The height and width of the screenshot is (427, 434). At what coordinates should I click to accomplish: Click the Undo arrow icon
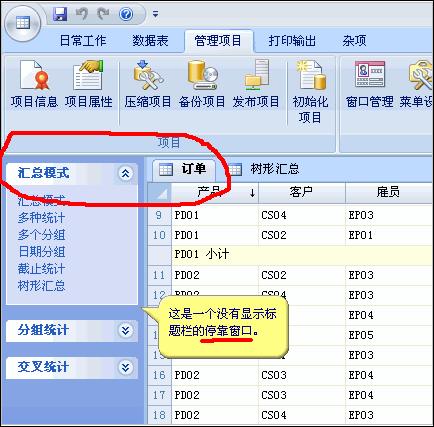[x=82, y=14]
